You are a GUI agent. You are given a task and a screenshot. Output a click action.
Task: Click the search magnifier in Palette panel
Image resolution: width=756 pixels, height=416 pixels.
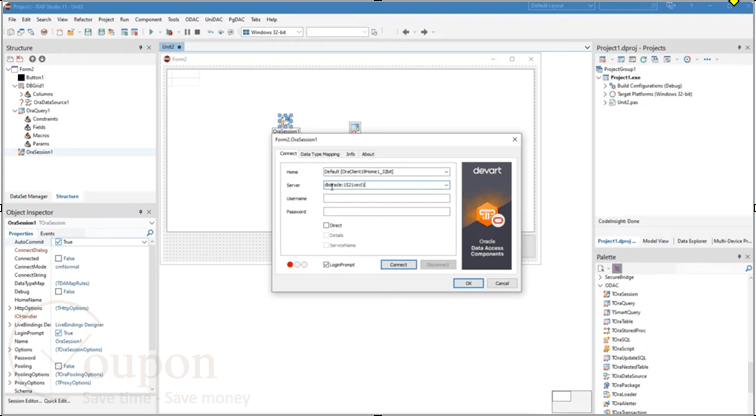click(748, 268)
